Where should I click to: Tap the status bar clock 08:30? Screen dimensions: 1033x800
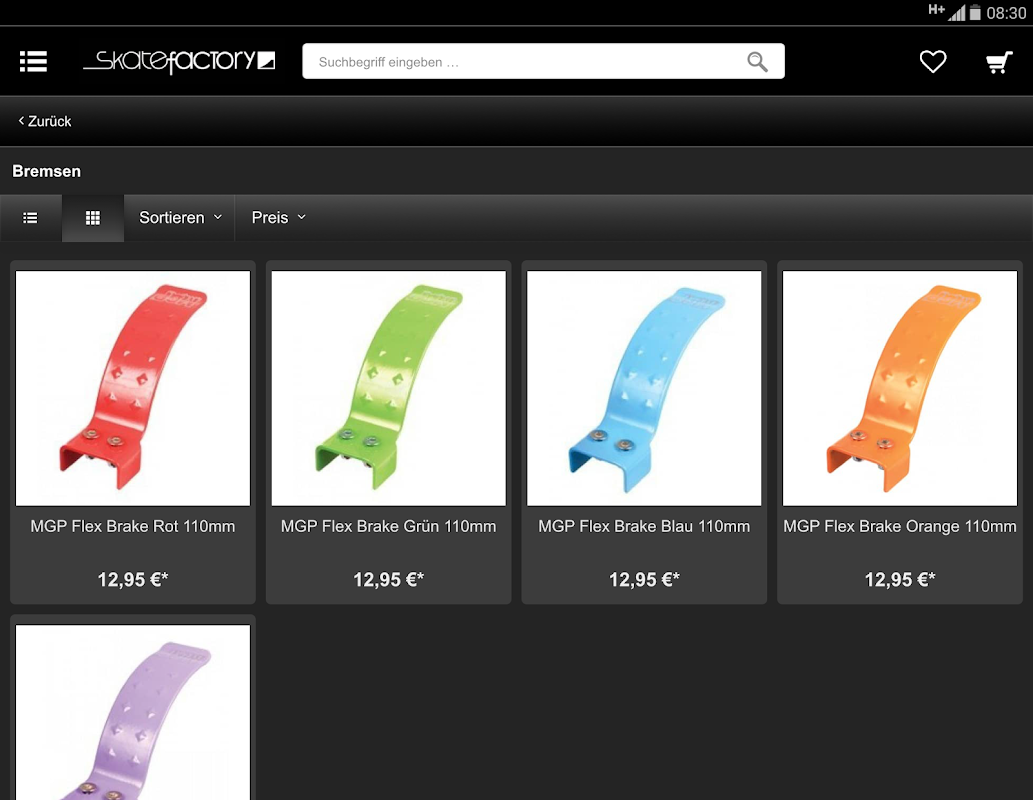tap(1006, 13)
